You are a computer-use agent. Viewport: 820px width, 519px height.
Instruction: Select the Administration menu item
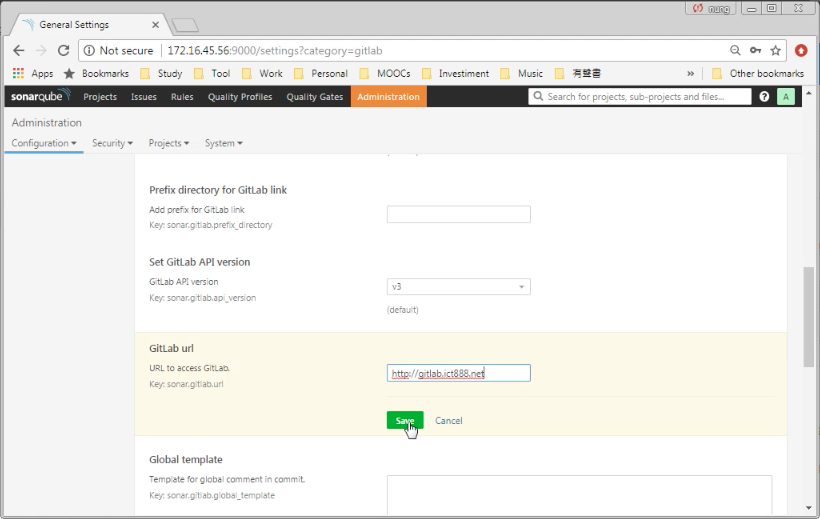point(389,97)
